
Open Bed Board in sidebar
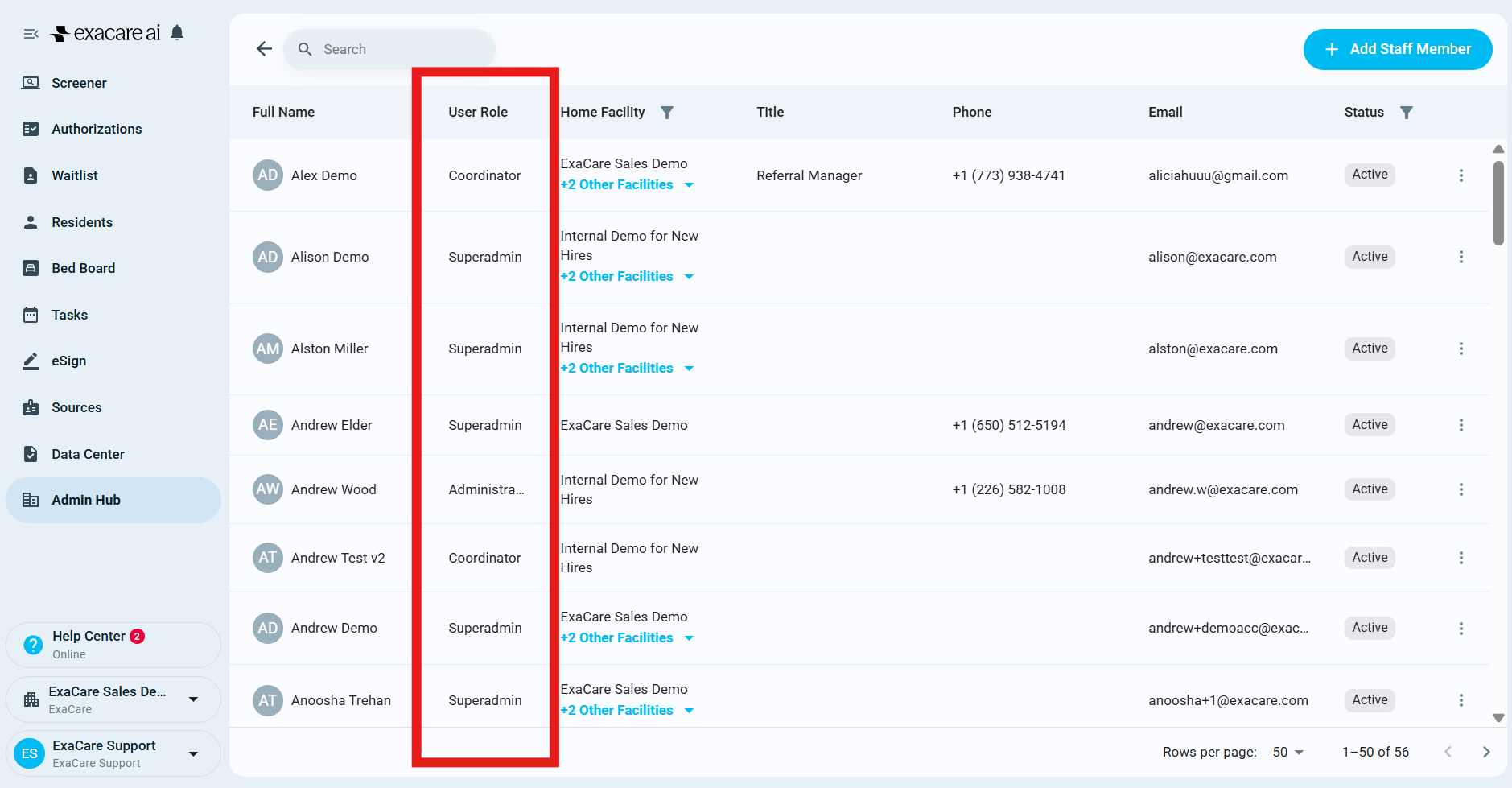(113, 268)
